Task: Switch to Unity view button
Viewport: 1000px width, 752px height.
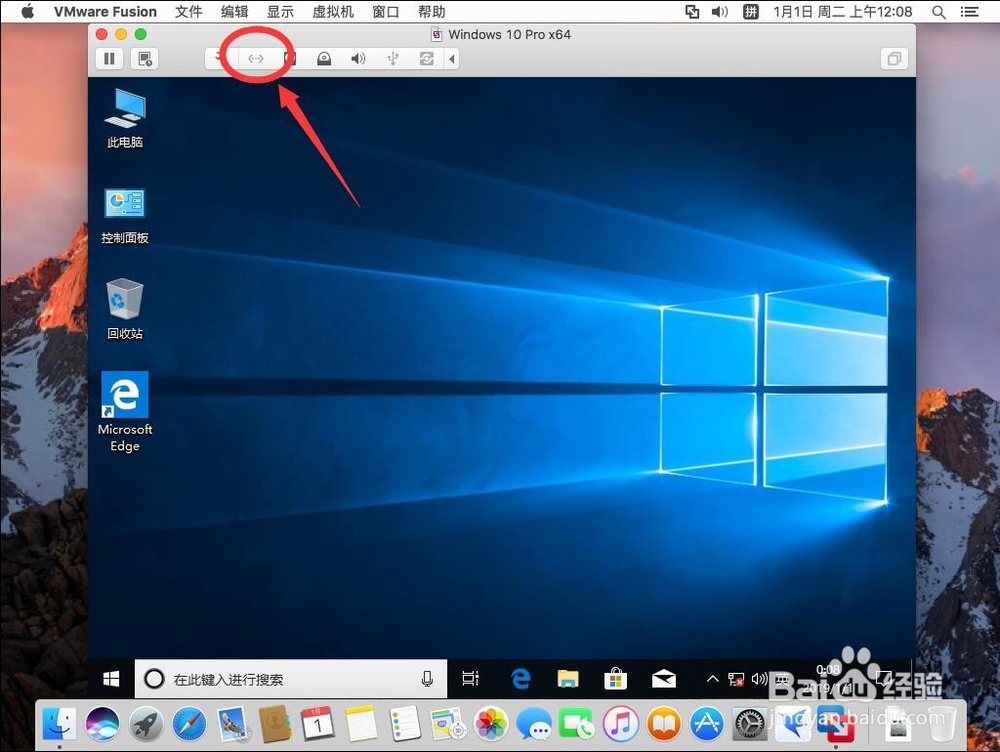Action: tap(893, 59)
